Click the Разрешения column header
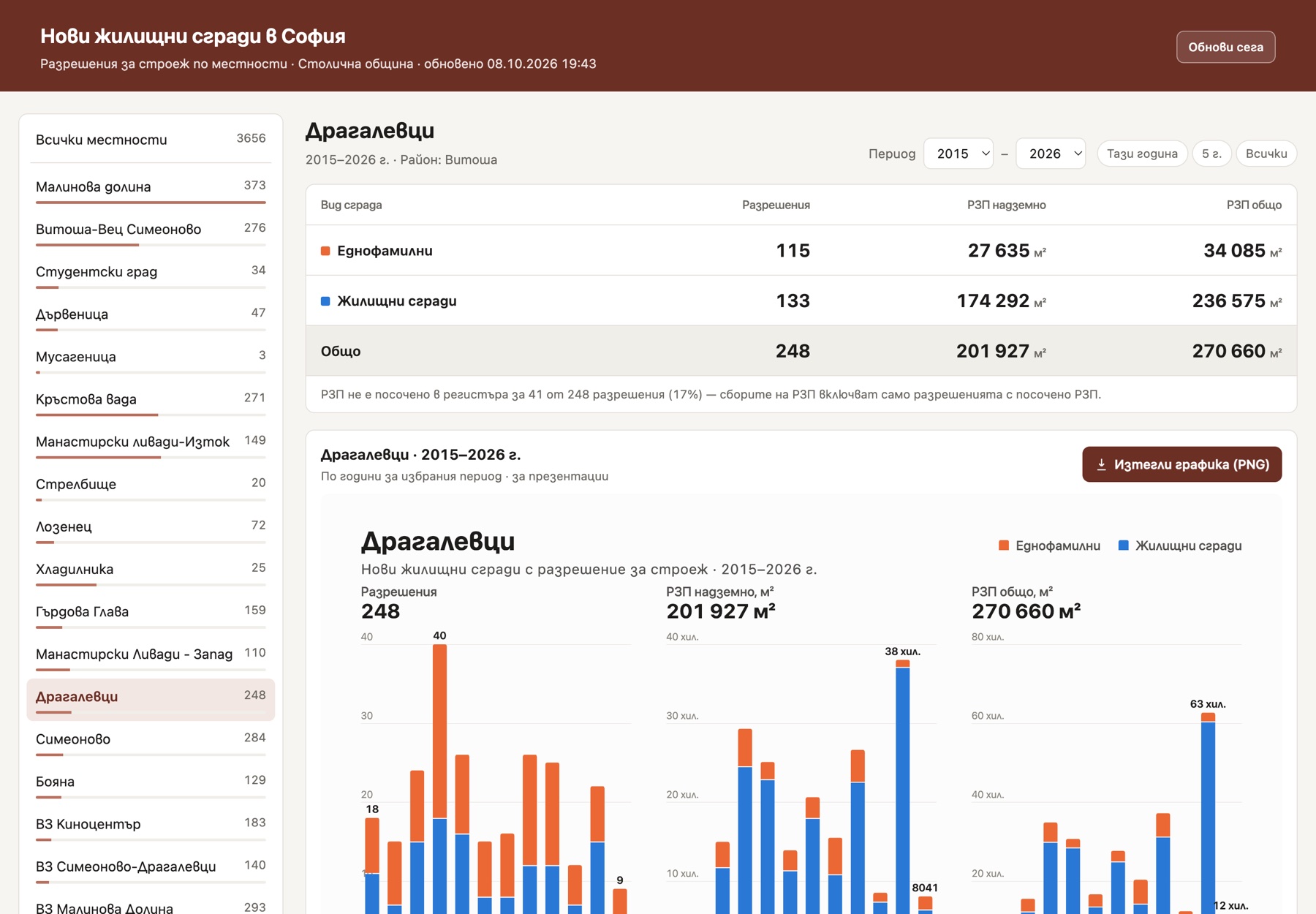 coord(776,205)
